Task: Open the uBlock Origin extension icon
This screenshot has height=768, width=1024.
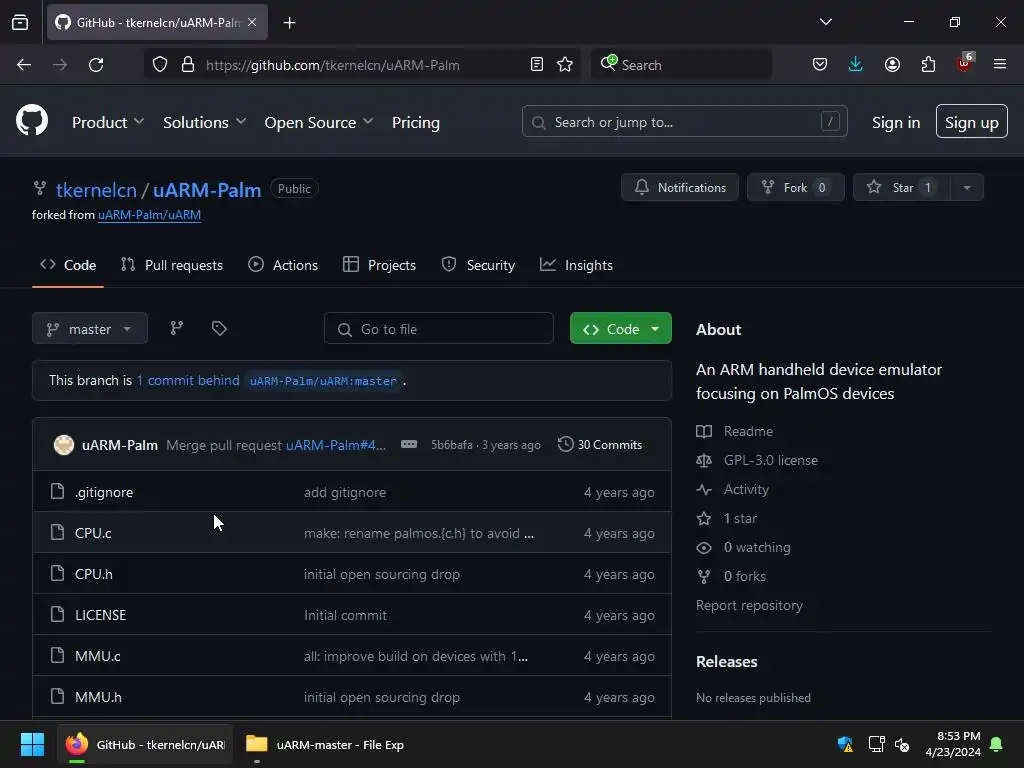Action: [965, 63]
